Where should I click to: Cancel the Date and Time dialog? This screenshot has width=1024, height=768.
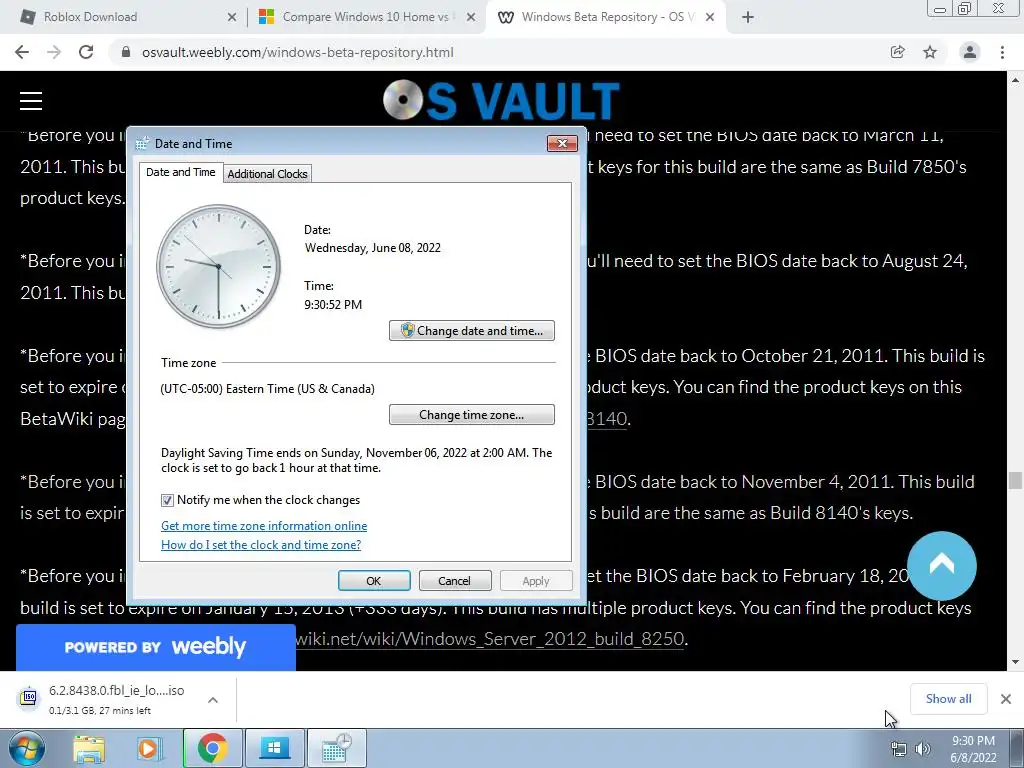click(x=455, y=581)
